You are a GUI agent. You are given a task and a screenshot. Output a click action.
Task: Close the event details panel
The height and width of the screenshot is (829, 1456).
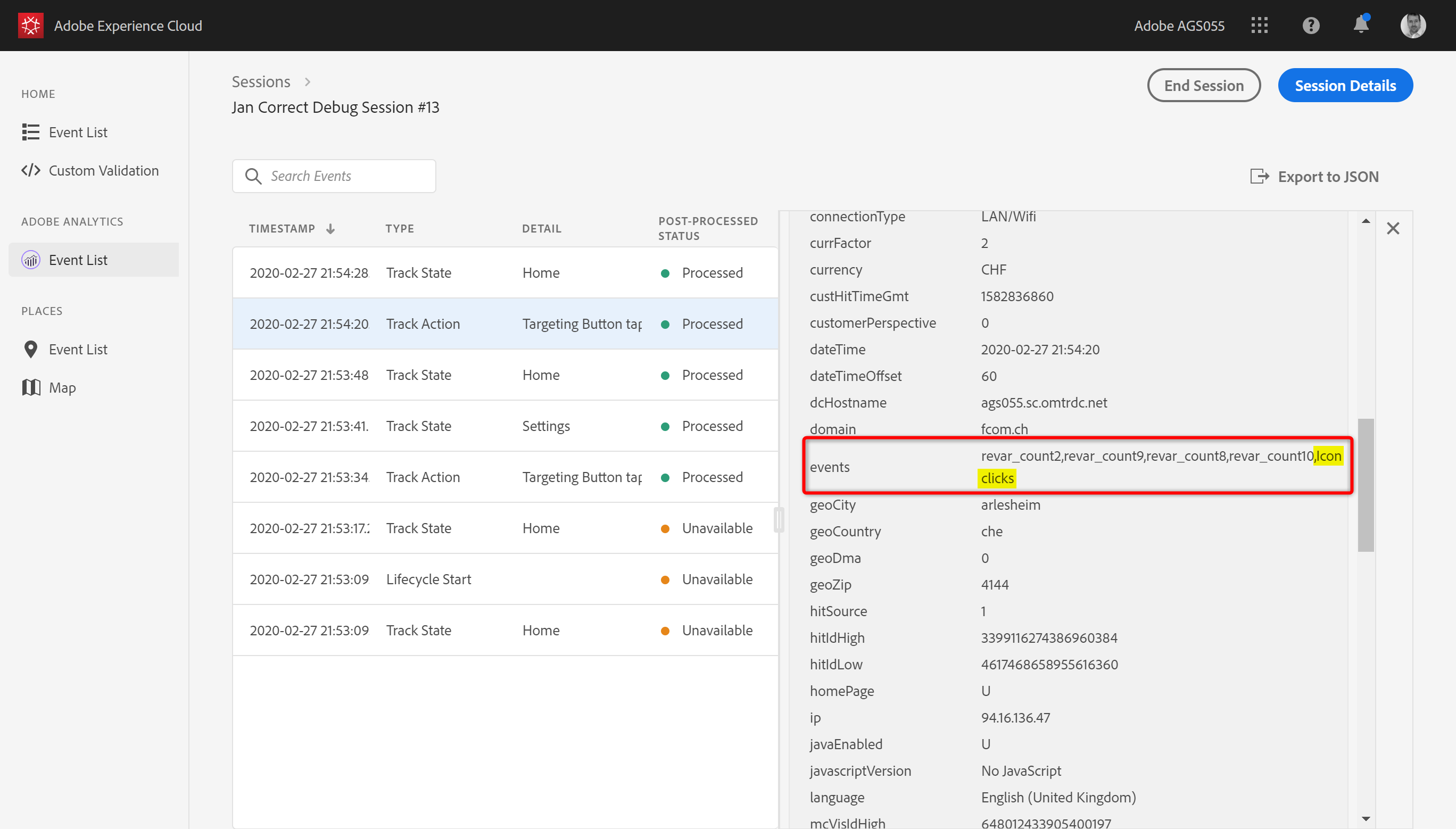pyautogui.click(x=1393, y=228)
